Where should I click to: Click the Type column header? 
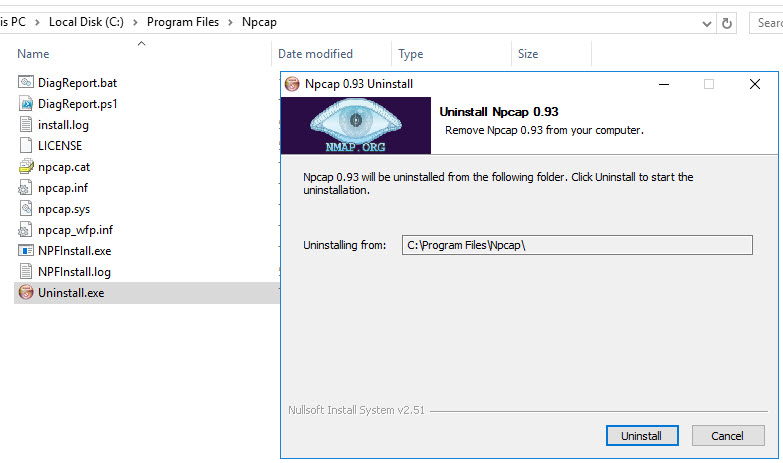410,54
